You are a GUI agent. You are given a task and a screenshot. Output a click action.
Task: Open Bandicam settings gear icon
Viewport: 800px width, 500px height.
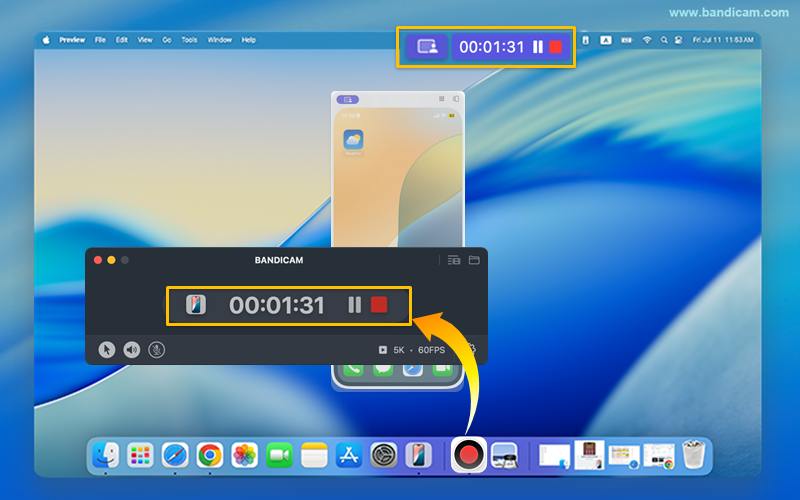click(472, 349)
